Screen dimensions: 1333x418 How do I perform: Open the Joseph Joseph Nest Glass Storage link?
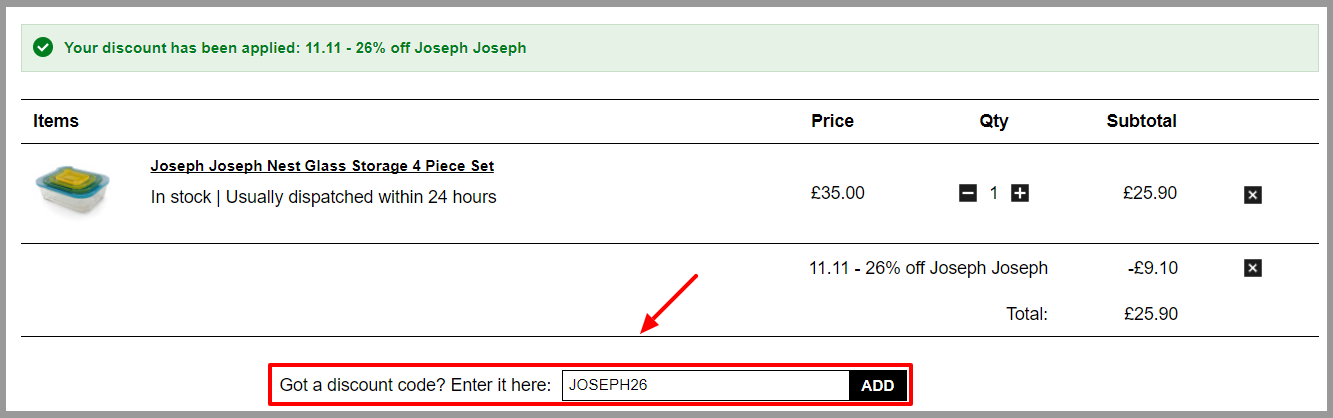[x=322, y=166]
